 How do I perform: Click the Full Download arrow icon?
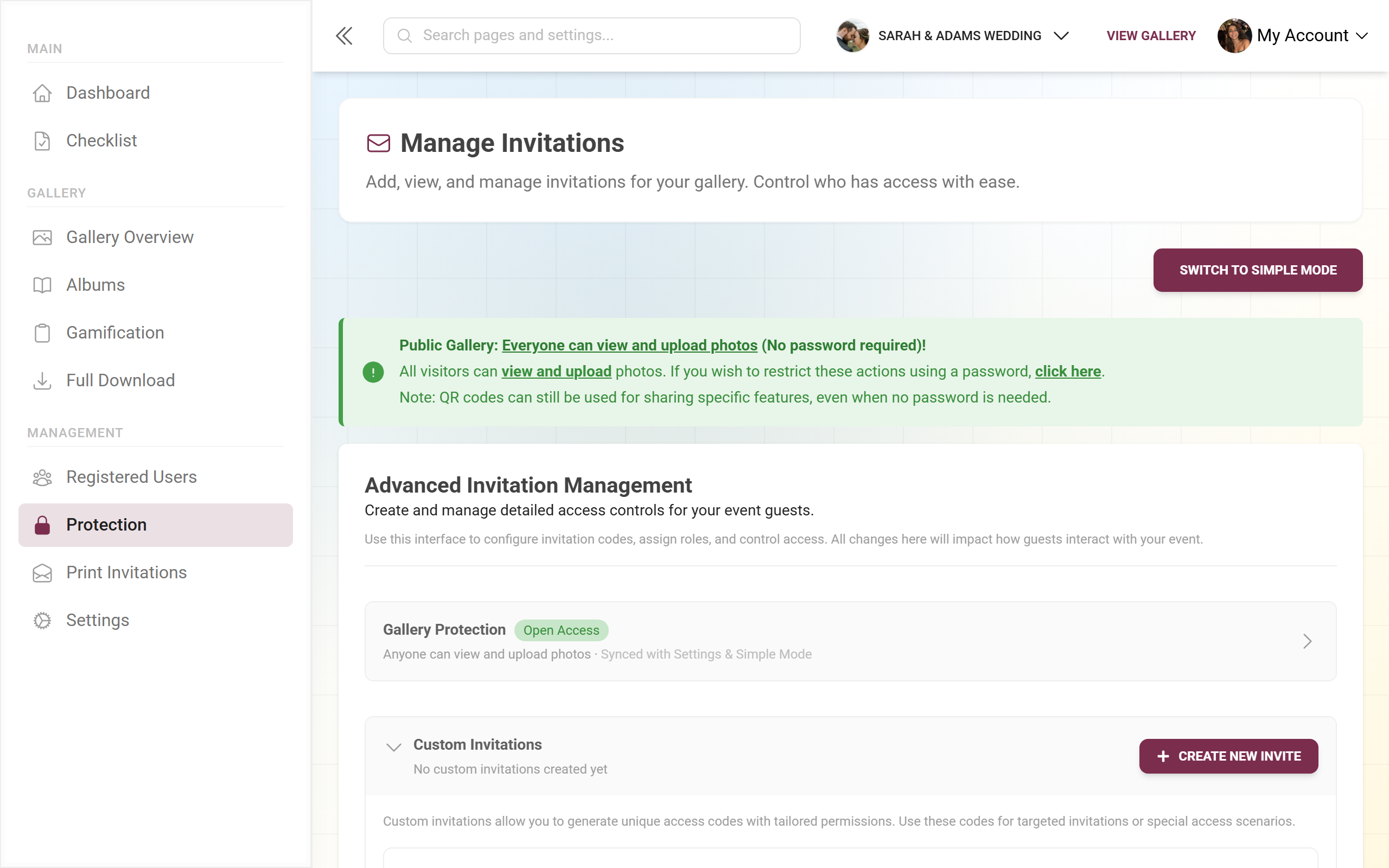(42, 381)
